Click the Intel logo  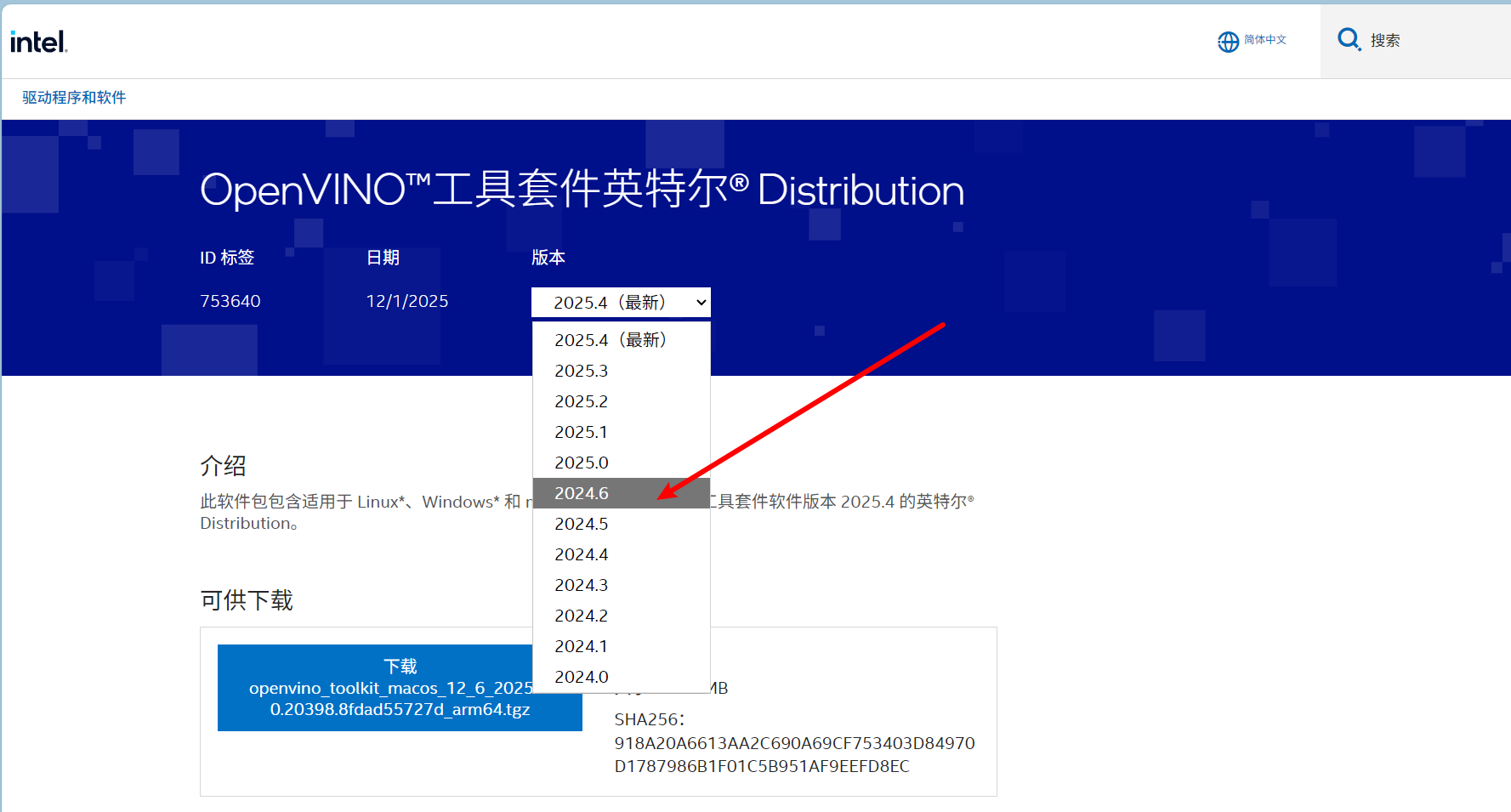(x=38, y=42)
